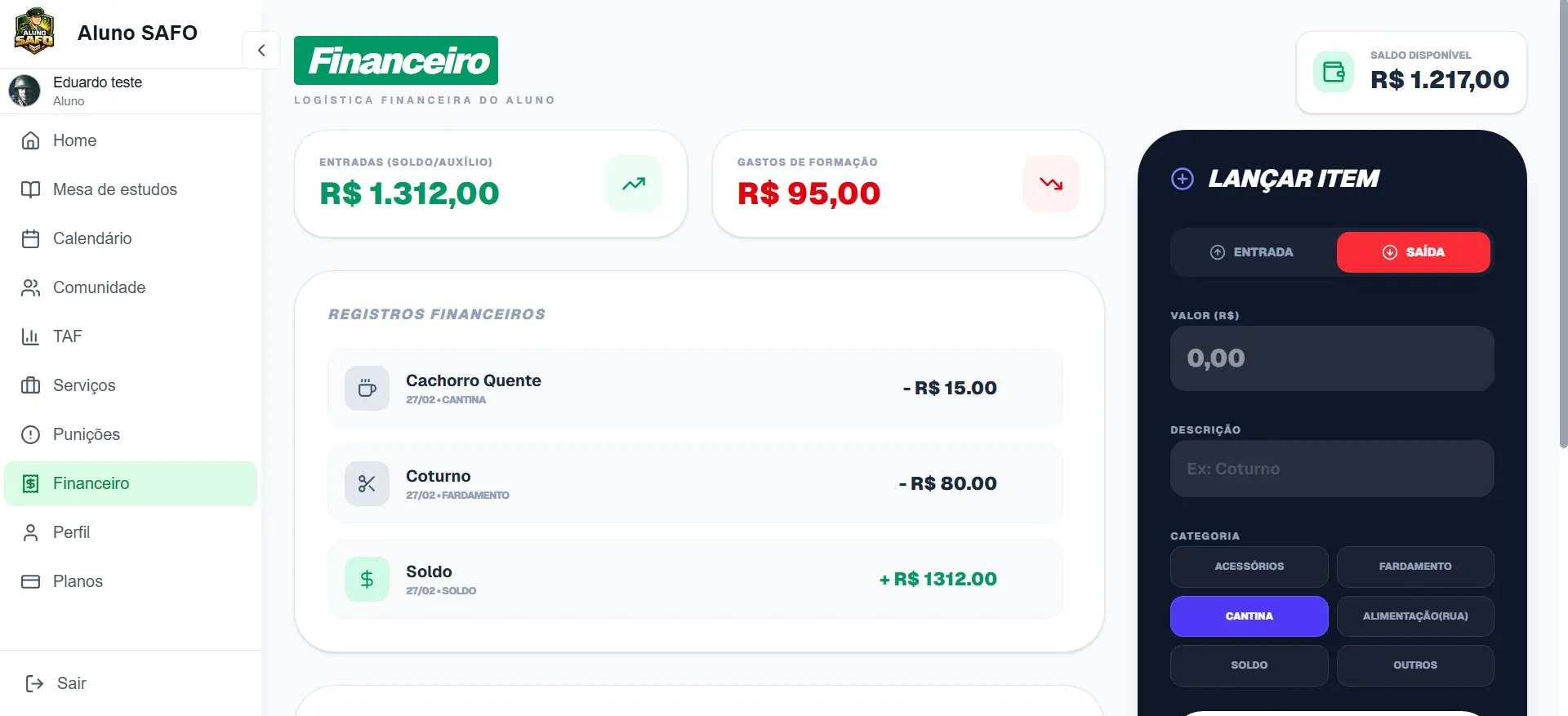Image resolution: width=1568 pixels, height=716 pixels.
Task: Click the green upward trend icon
Action: click(634, 184)
